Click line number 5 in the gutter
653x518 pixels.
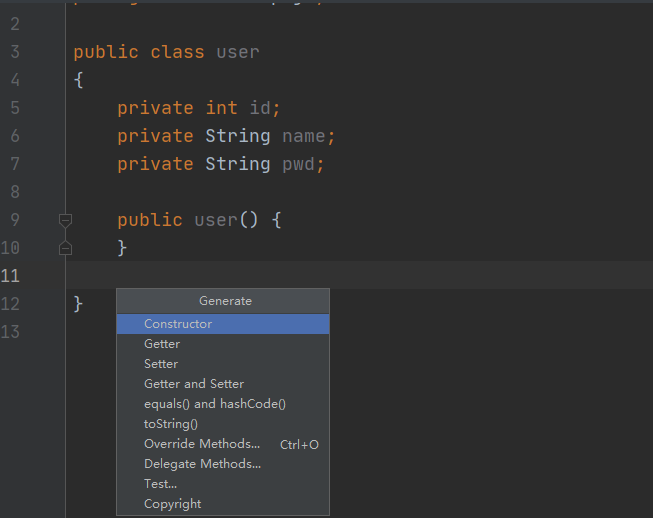pyautogui.click(x=15, y=108)
